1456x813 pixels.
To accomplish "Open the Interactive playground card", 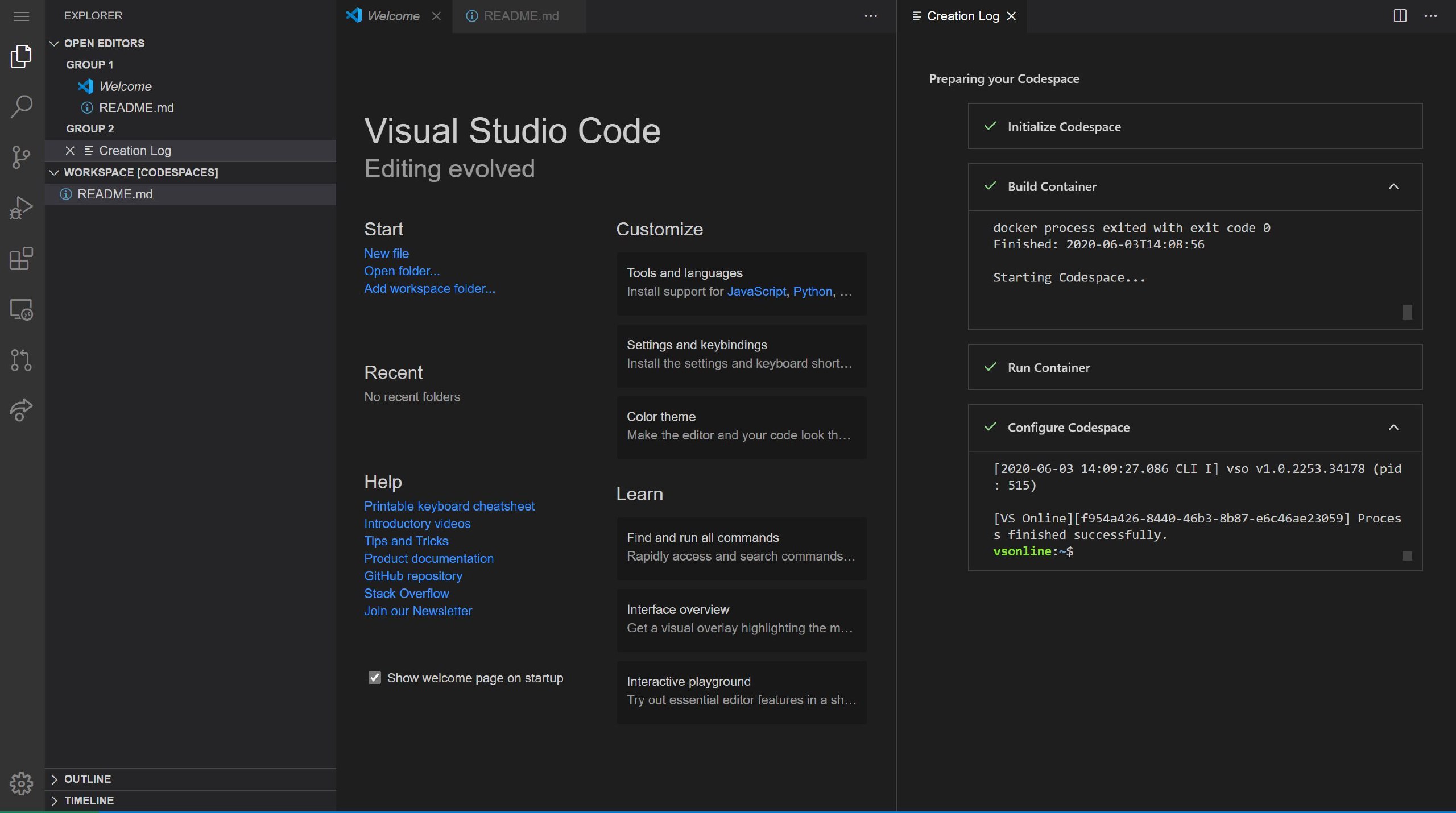I will click(742, 692).
